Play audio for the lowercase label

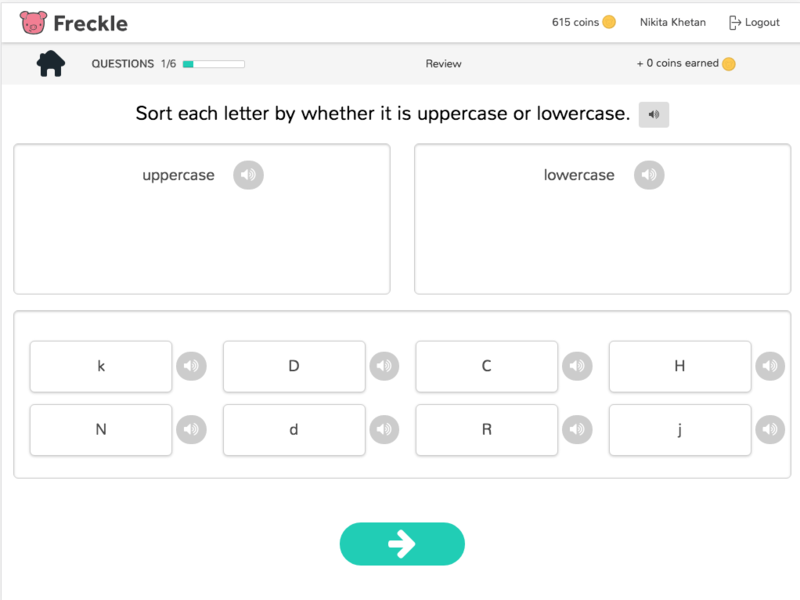coord(649,175)
